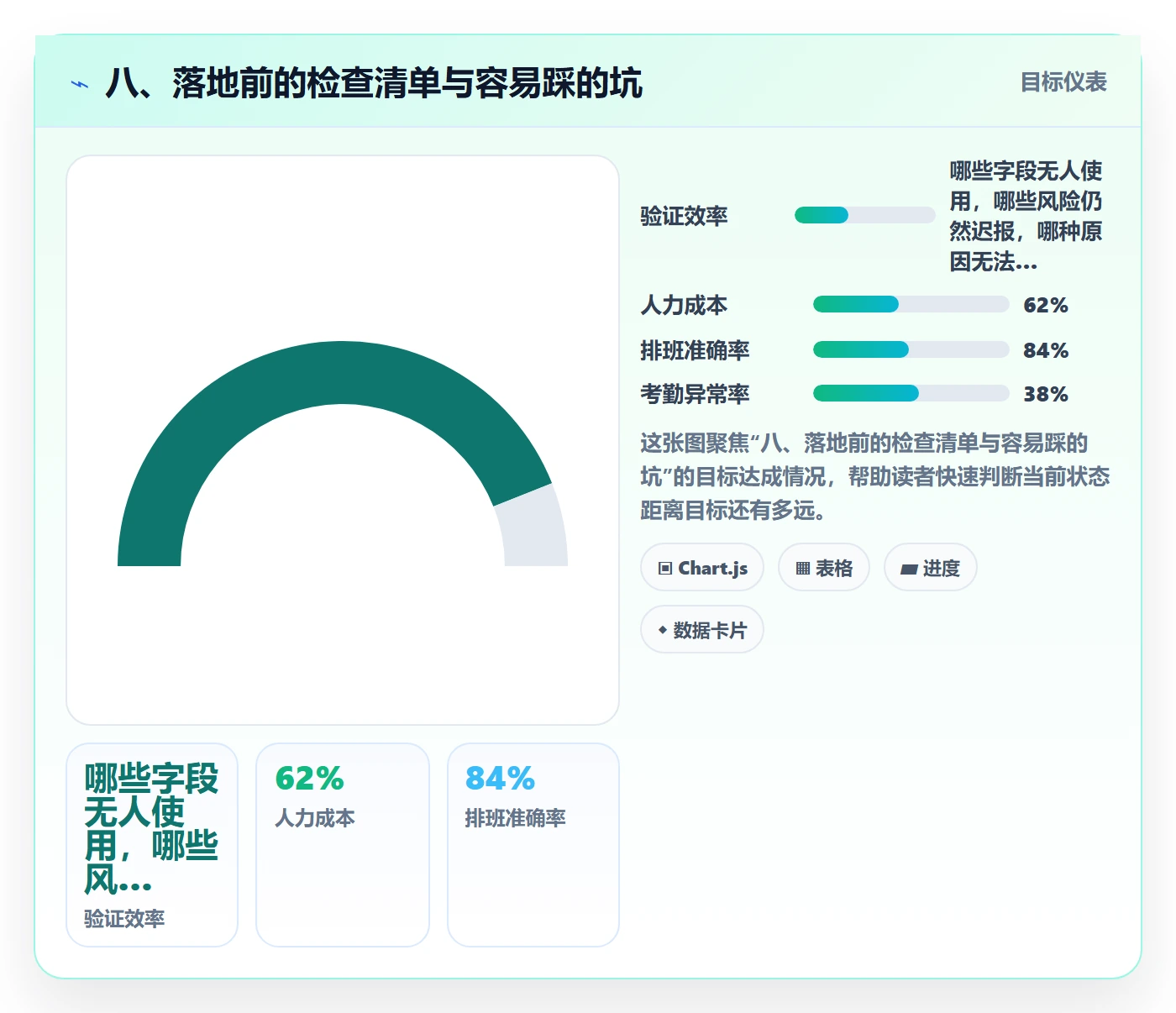Select the 进度 tag chip
The image size is (1176, 1013).
point(931,568)
